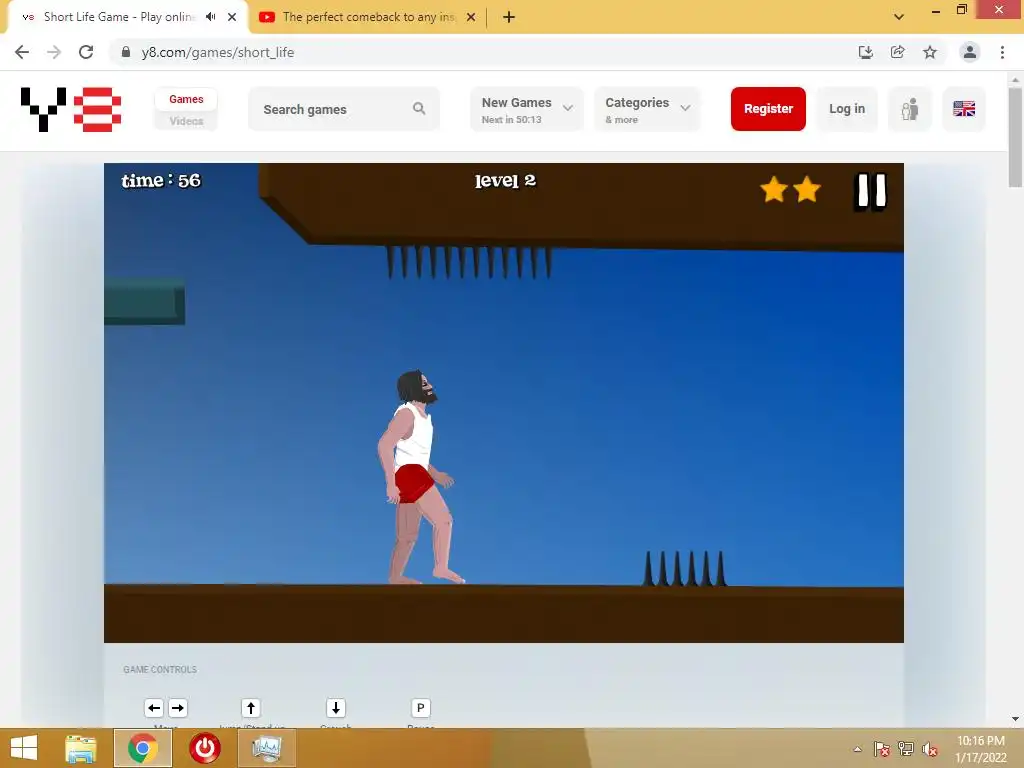Open a new browser tab
Viewport: 1024px width, 768px height.
(x=509, y=17)
